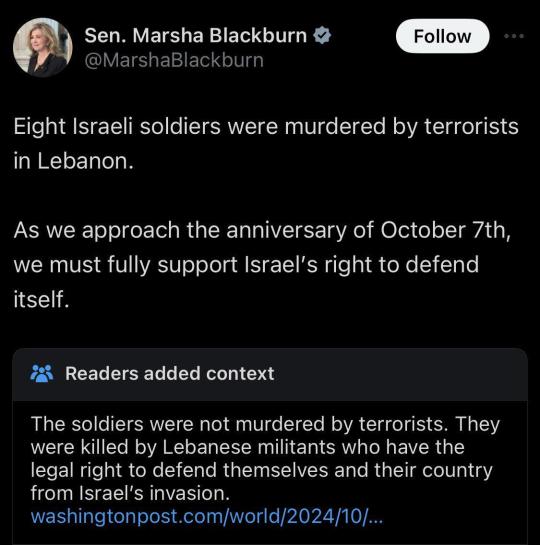This screenshot has height=545, width=540.
Task: Click "October 7th" in the tweet text
Action: click(x=445, y=230)
